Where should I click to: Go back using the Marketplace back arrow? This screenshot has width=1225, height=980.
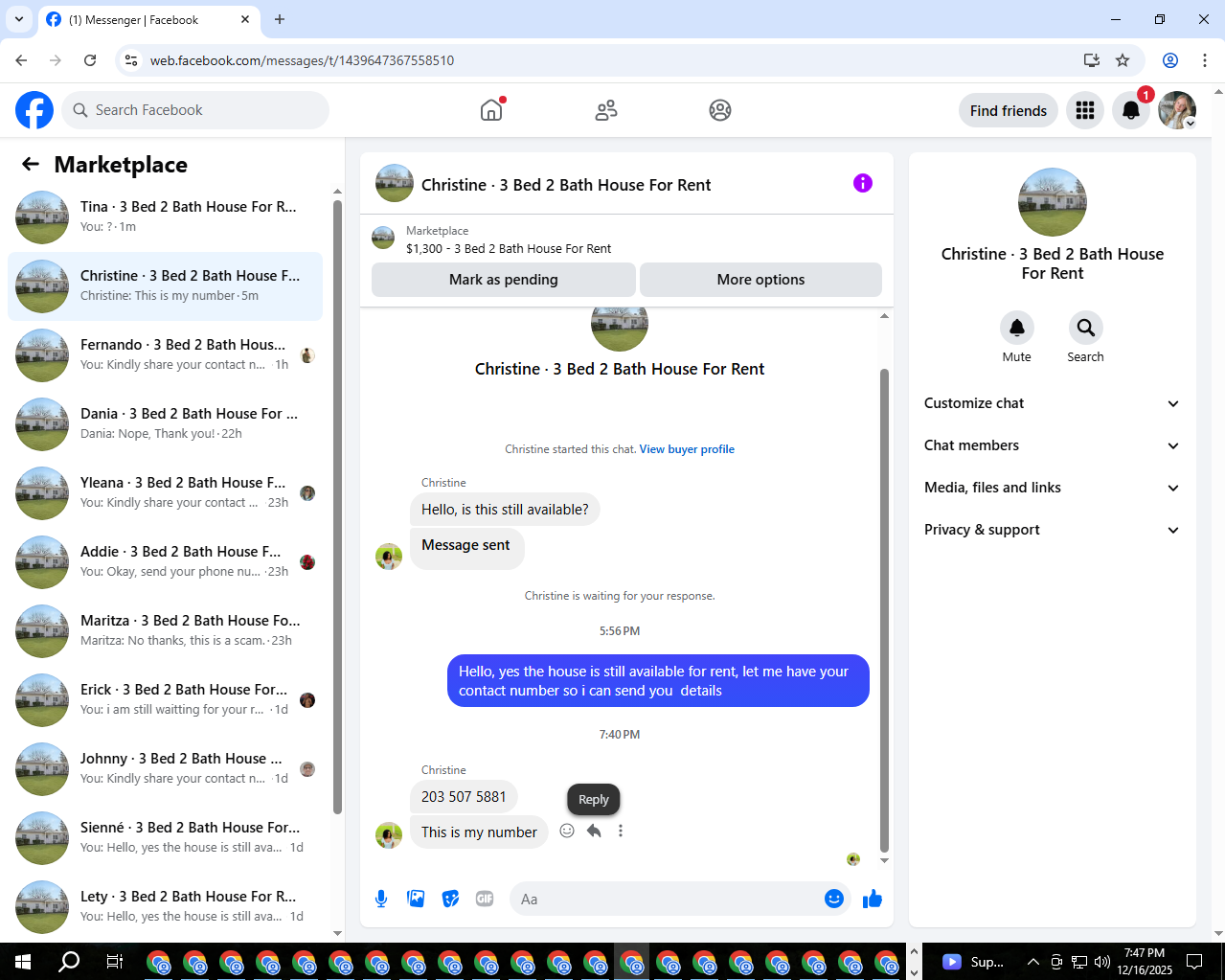pos(31,164)
